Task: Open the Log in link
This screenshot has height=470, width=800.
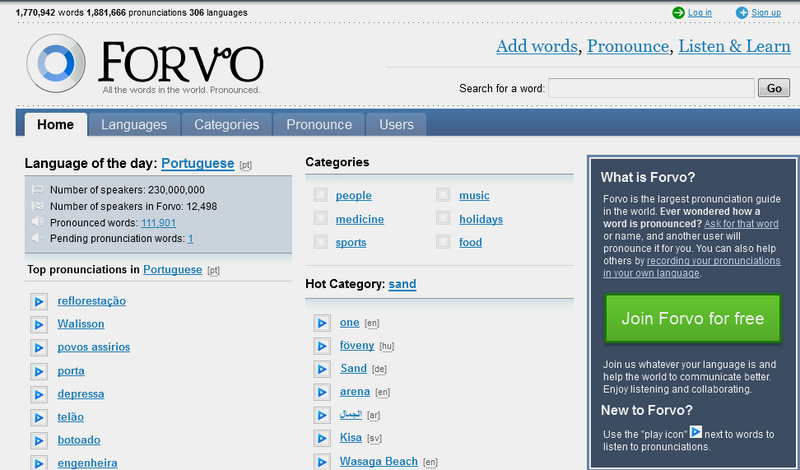Action: pyautogui.click(x=699, y=13)
